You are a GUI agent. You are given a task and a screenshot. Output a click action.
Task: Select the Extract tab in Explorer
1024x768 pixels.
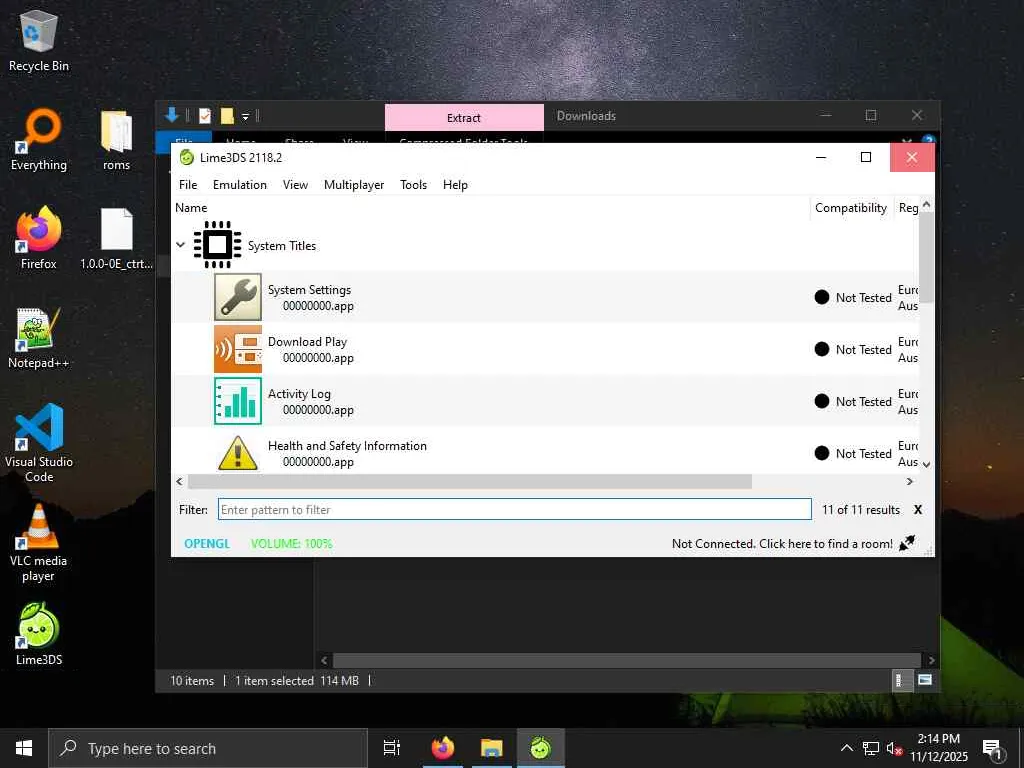[x=464, y=118]
